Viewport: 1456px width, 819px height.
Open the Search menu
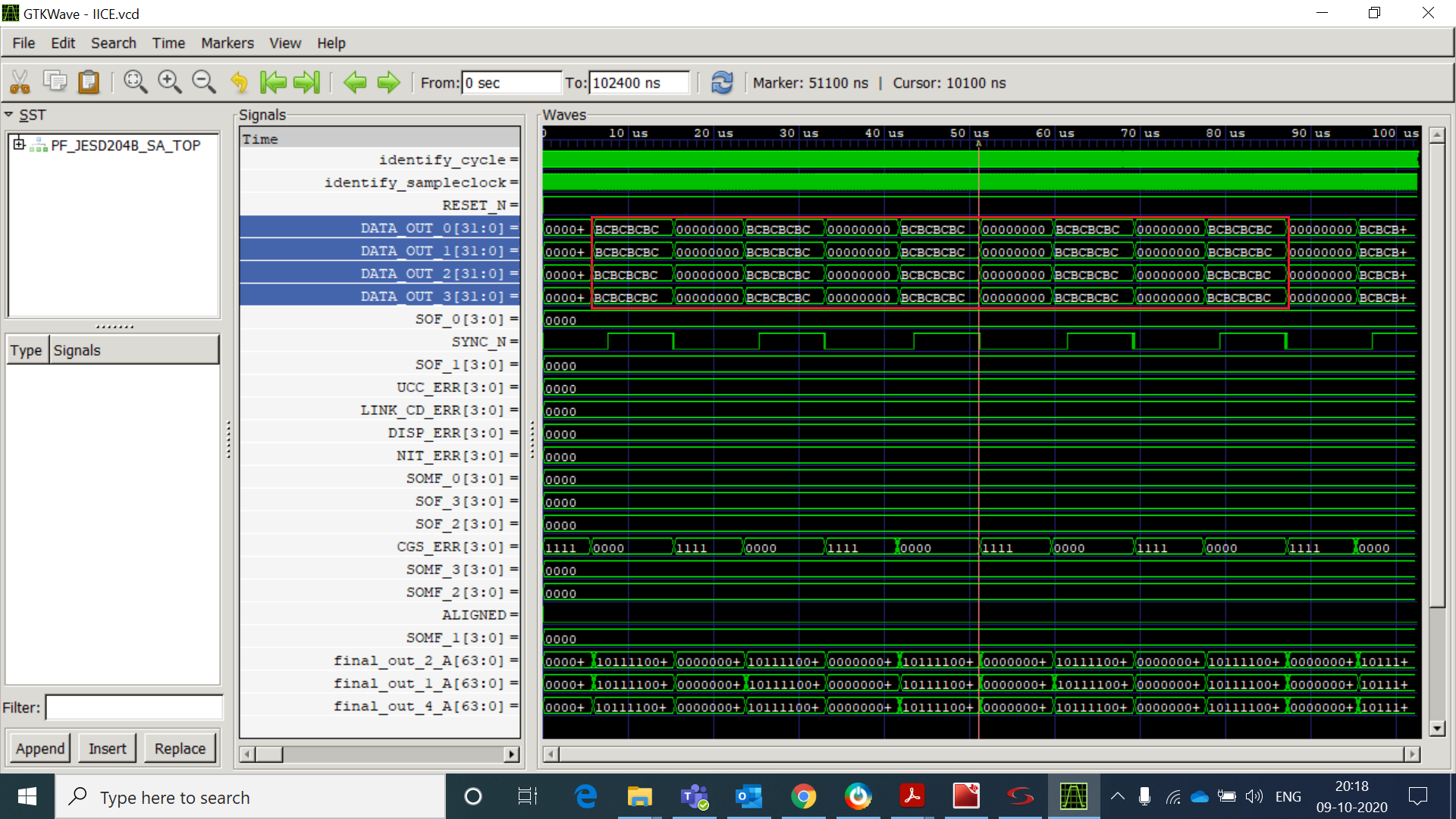pos(113,43)
